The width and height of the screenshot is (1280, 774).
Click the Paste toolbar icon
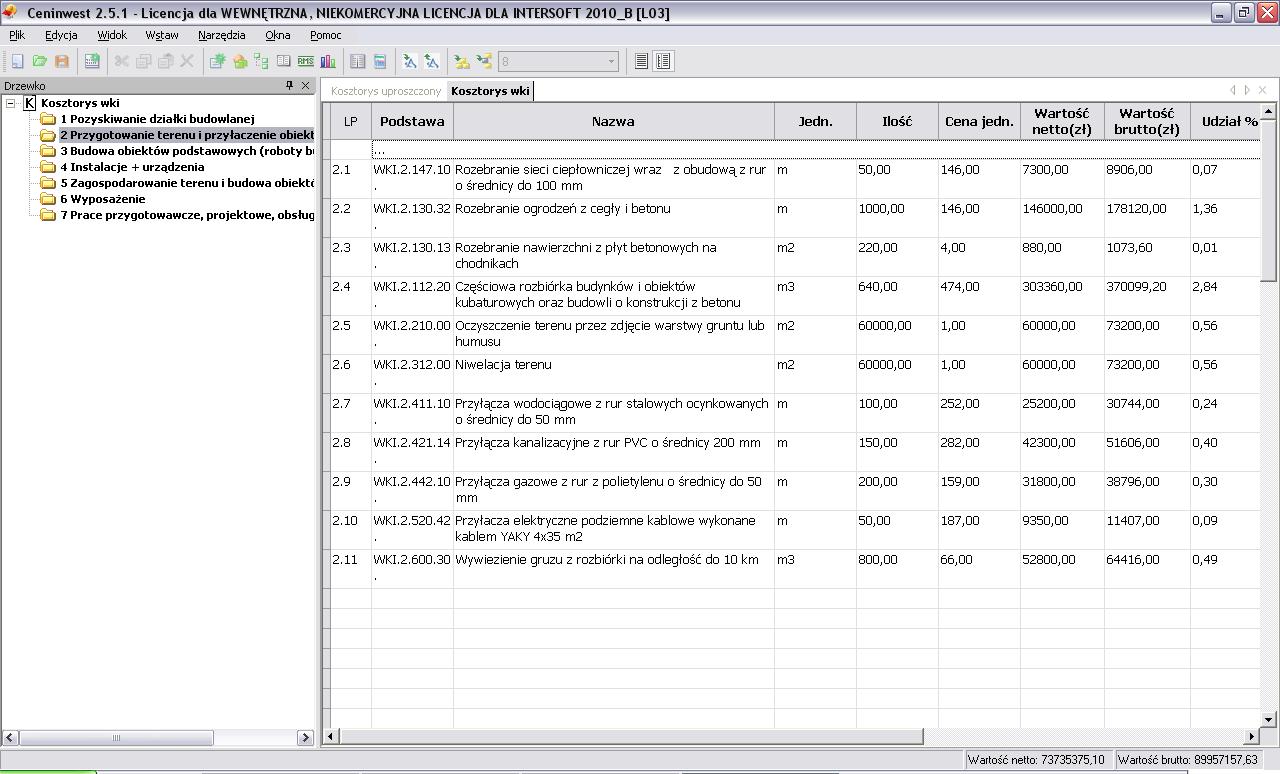coord(165,61)
